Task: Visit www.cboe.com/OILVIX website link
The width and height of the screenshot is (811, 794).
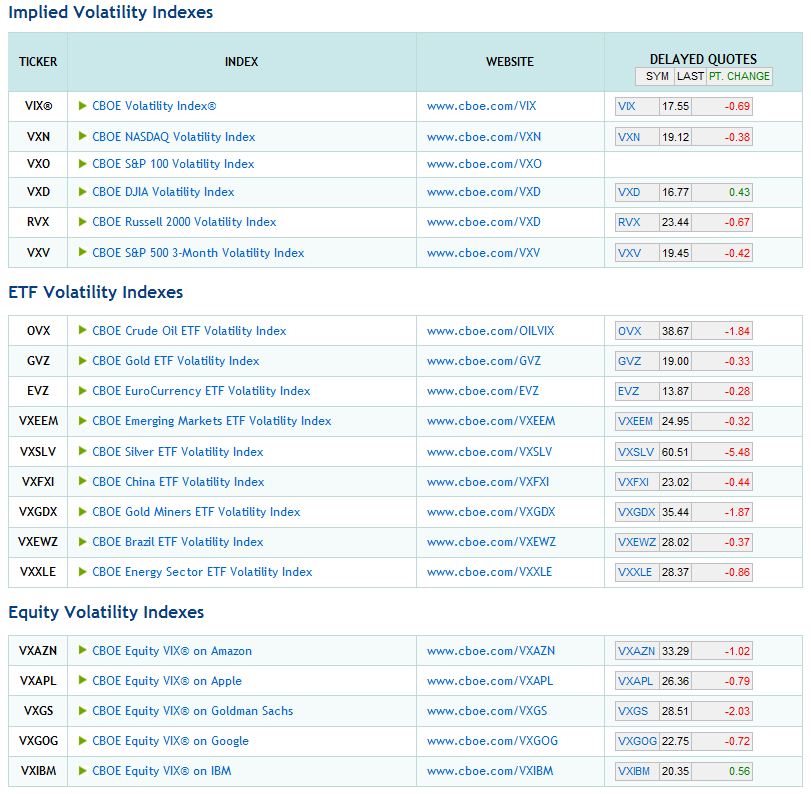Action: pyautogui.click(x=491, y=331)
